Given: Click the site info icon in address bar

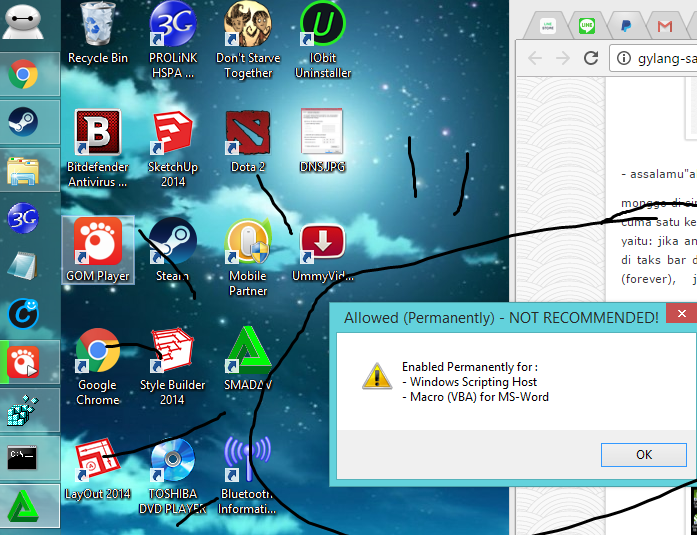Looking at the screenshot, I should [x=624, y=58].
